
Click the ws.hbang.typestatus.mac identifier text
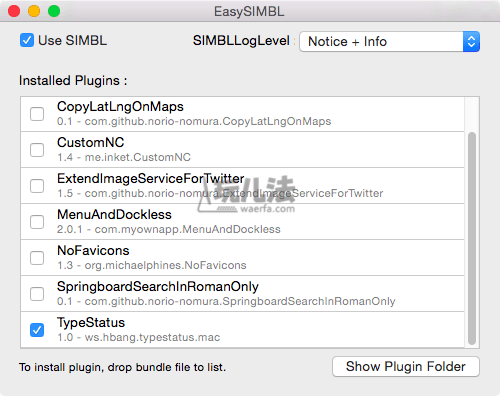[x=152, y=337]
